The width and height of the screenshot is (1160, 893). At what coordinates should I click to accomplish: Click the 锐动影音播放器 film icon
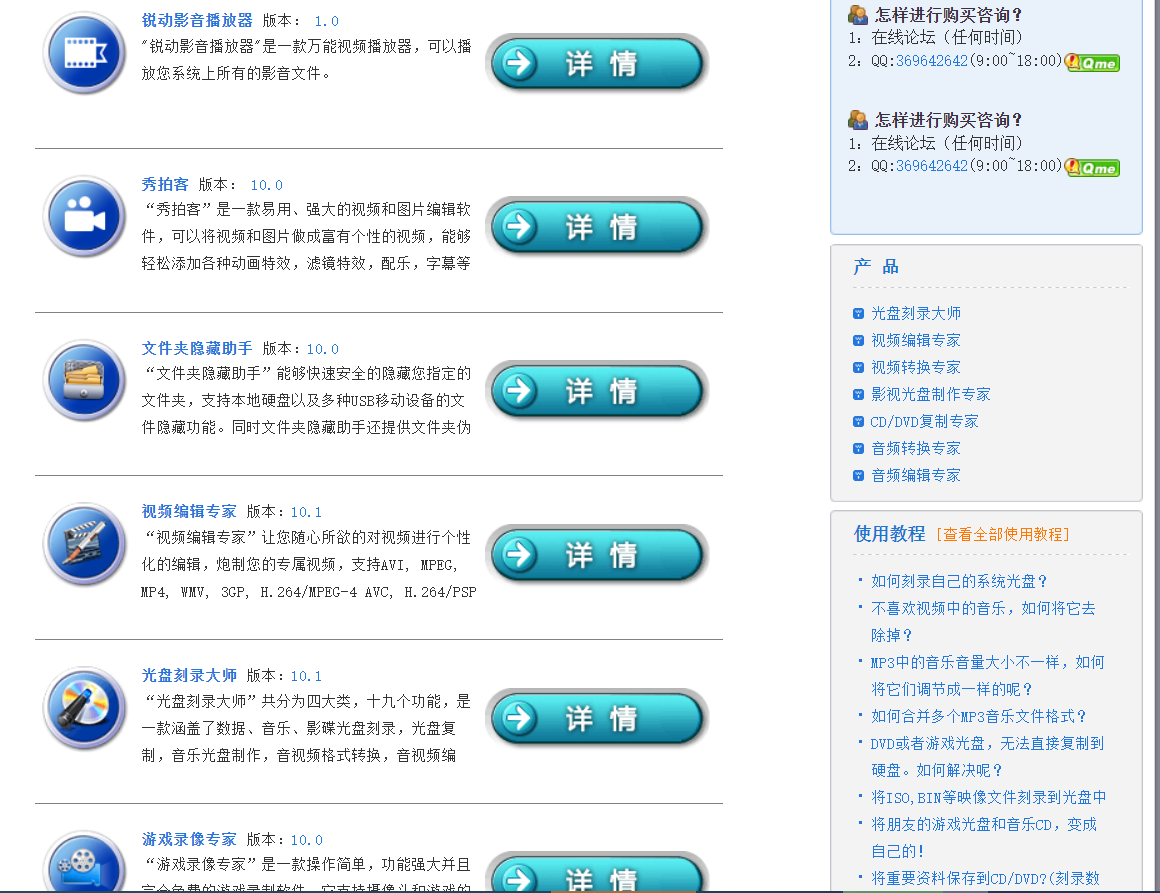click(85, 52)
